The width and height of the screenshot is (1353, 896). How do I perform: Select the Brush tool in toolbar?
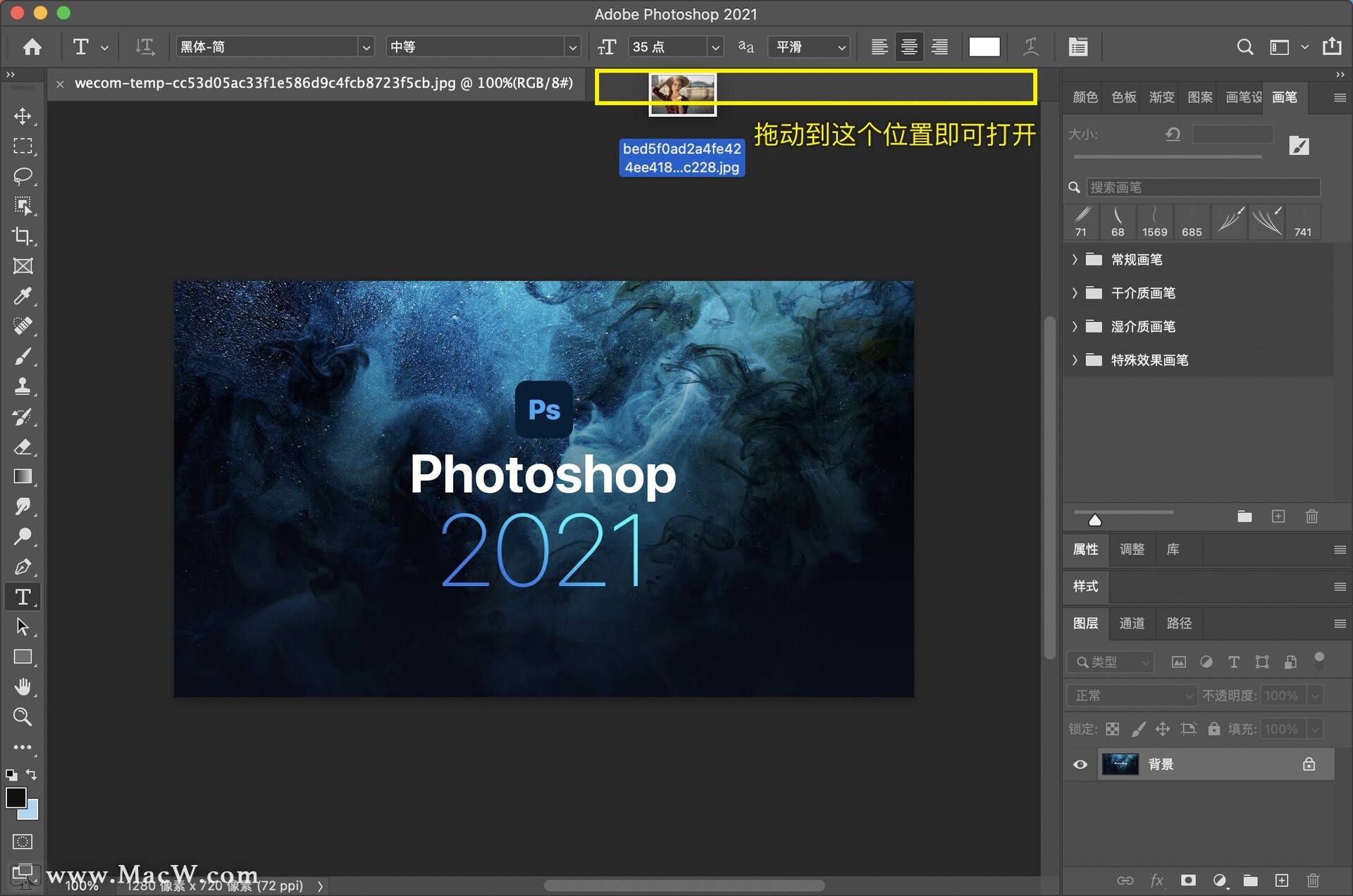(x=23, y=356)
